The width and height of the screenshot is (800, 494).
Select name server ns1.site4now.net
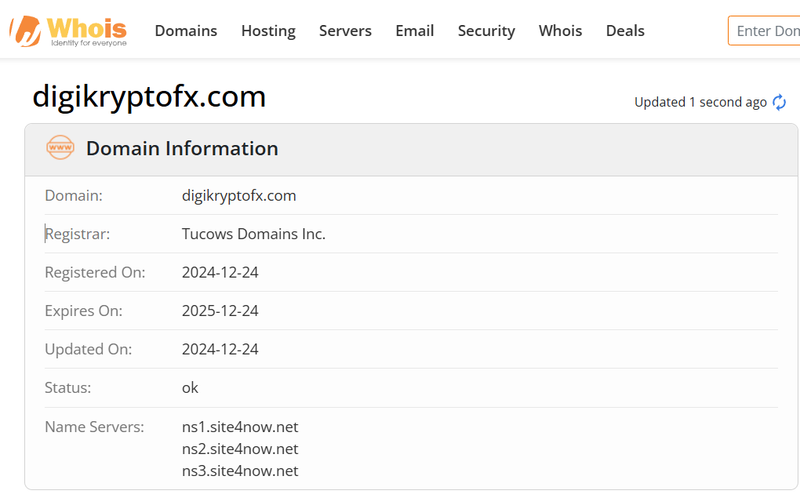240,427
